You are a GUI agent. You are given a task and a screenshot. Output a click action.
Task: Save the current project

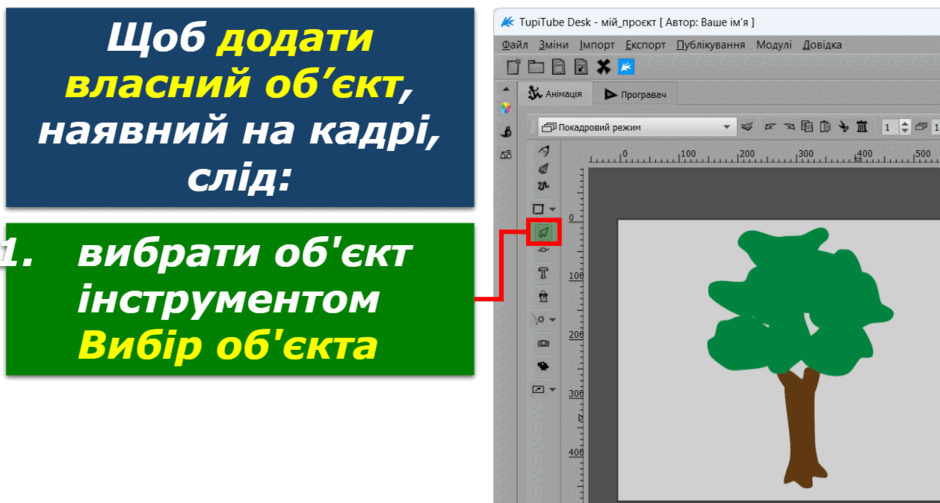[x=558, y=67]
